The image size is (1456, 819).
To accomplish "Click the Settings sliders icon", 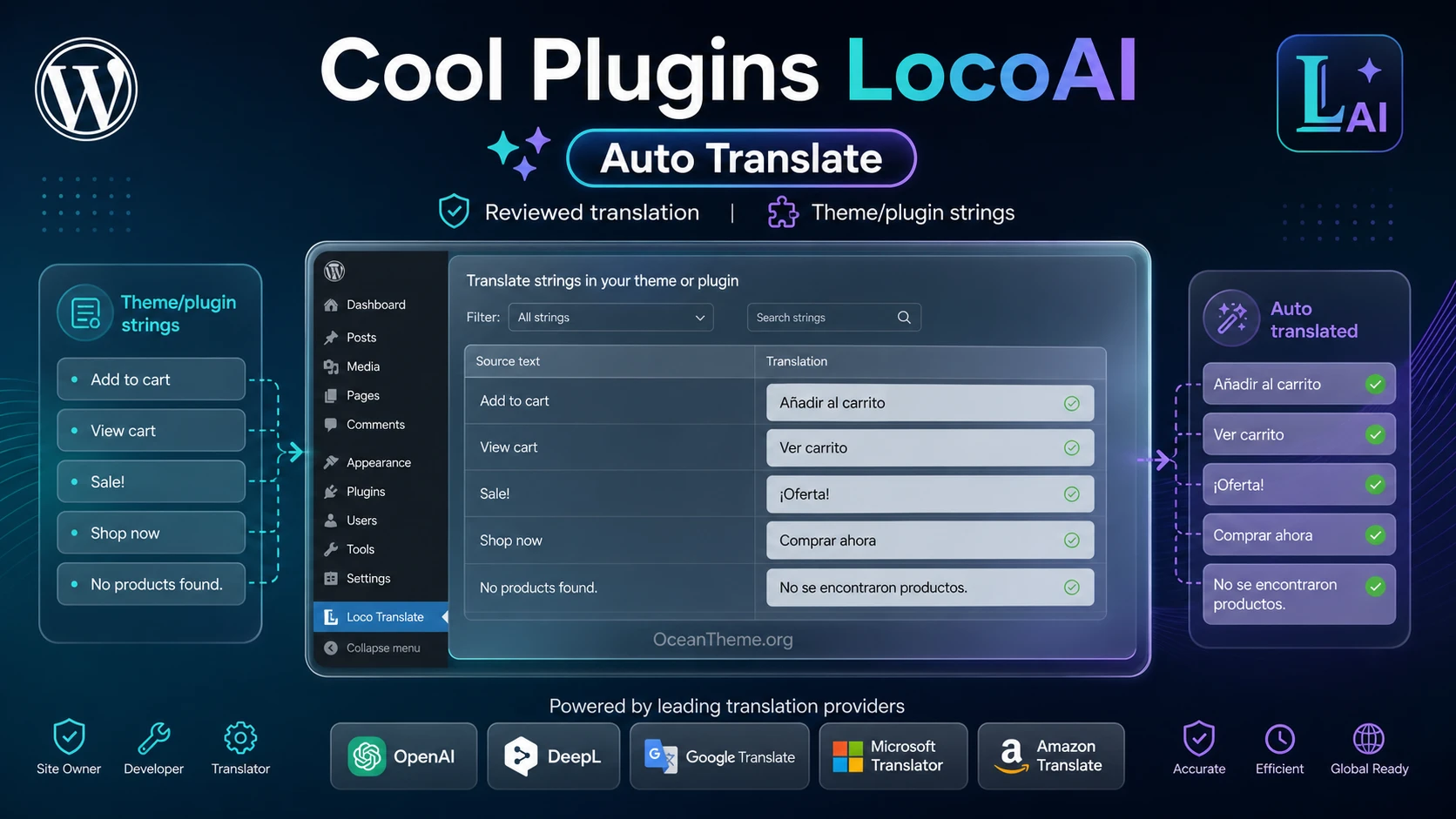I will pyautogui.click(x=331, y=578).
